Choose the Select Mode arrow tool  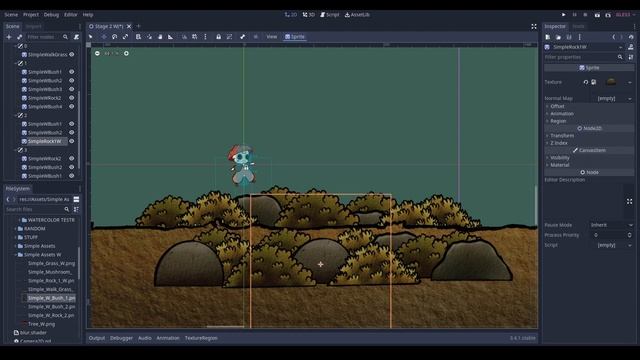tap(91, 37)
